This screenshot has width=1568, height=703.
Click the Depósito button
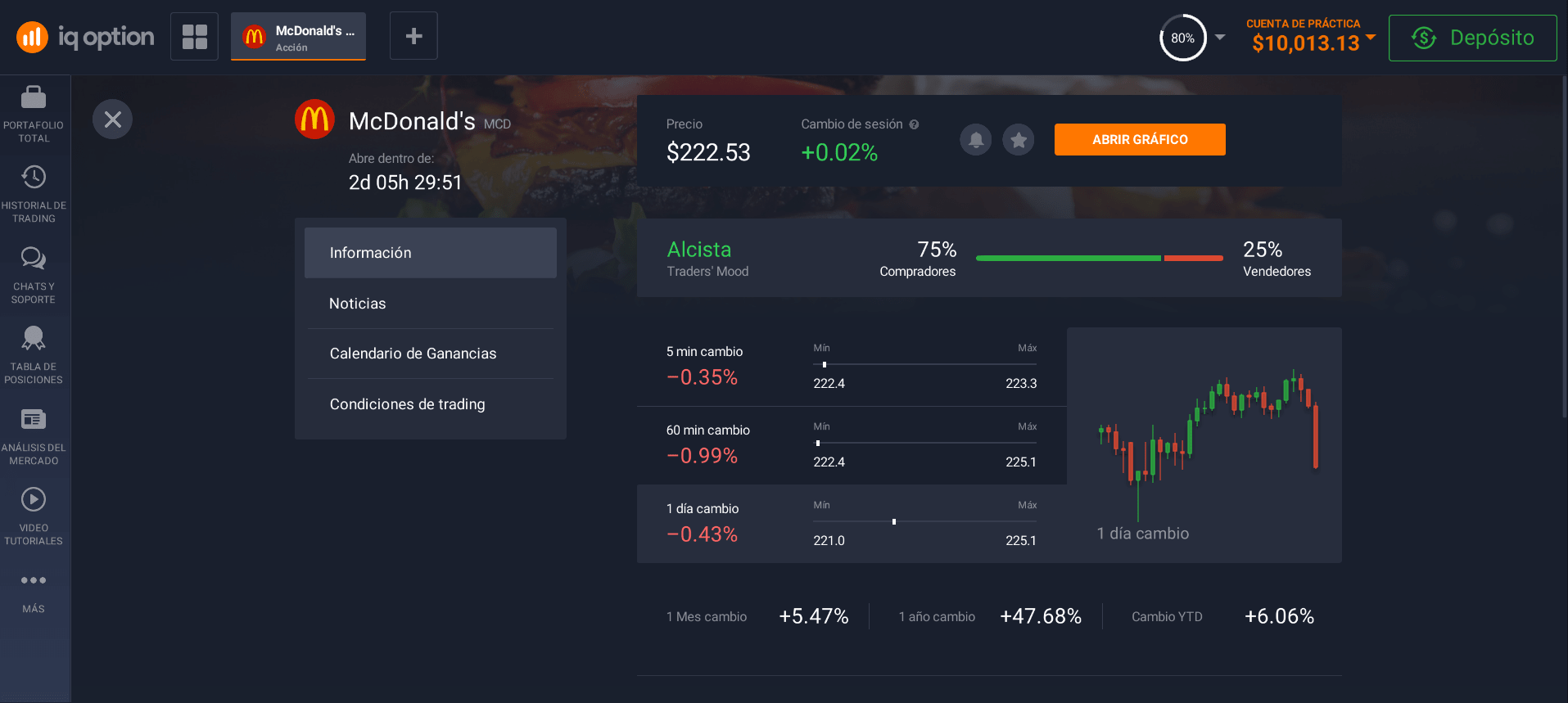point(1471,38)
